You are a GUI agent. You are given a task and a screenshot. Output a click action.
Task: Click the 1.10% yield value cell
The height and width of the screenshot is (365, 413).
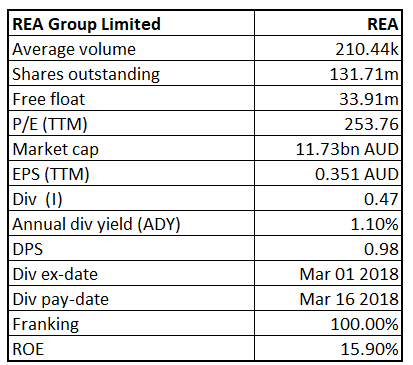328,223
